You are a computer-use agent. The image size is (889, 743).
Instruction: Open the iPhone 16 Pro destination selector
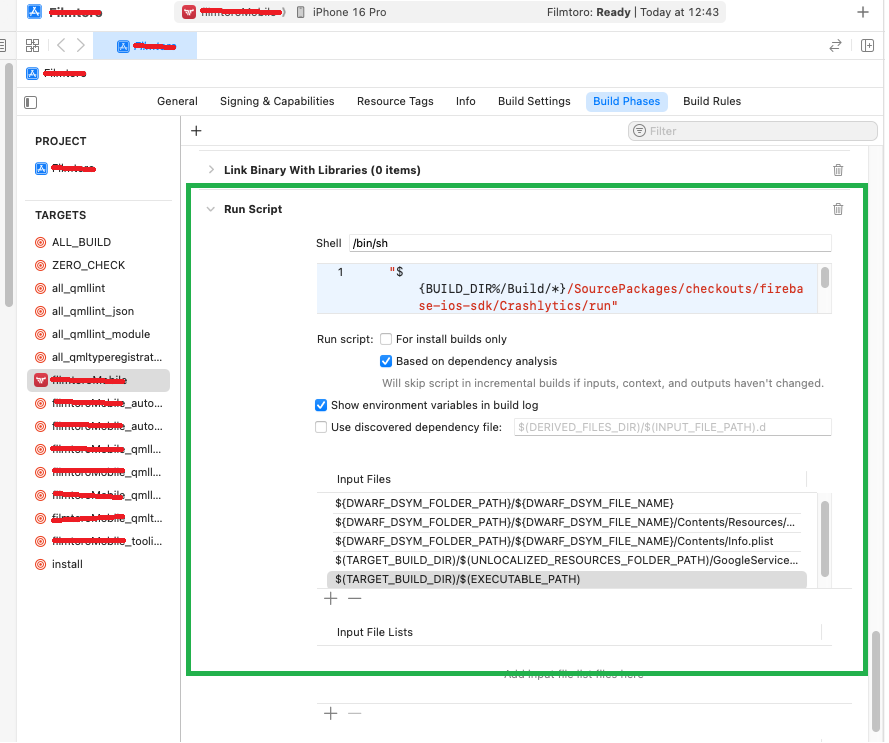(341, 12)
